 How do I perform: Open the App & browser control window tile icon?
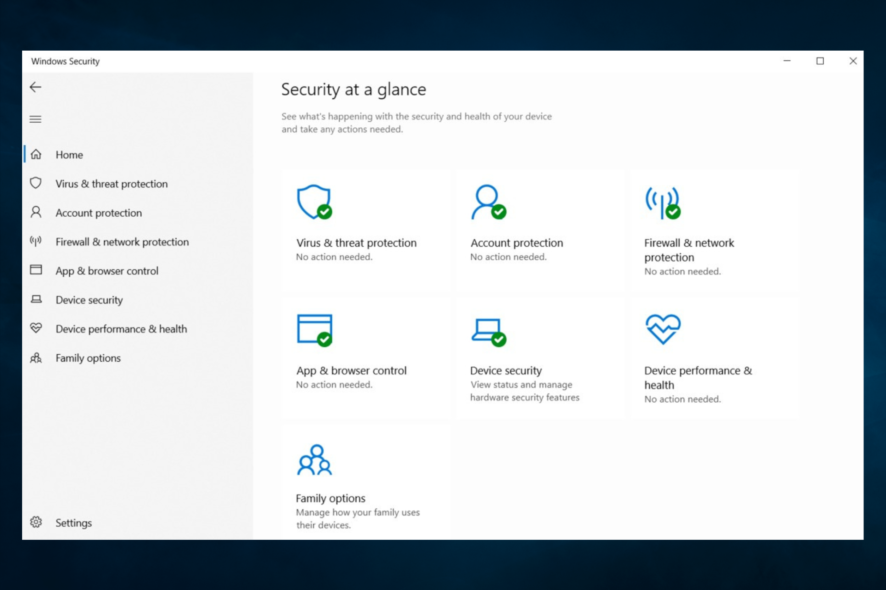(x=314, y=329)
